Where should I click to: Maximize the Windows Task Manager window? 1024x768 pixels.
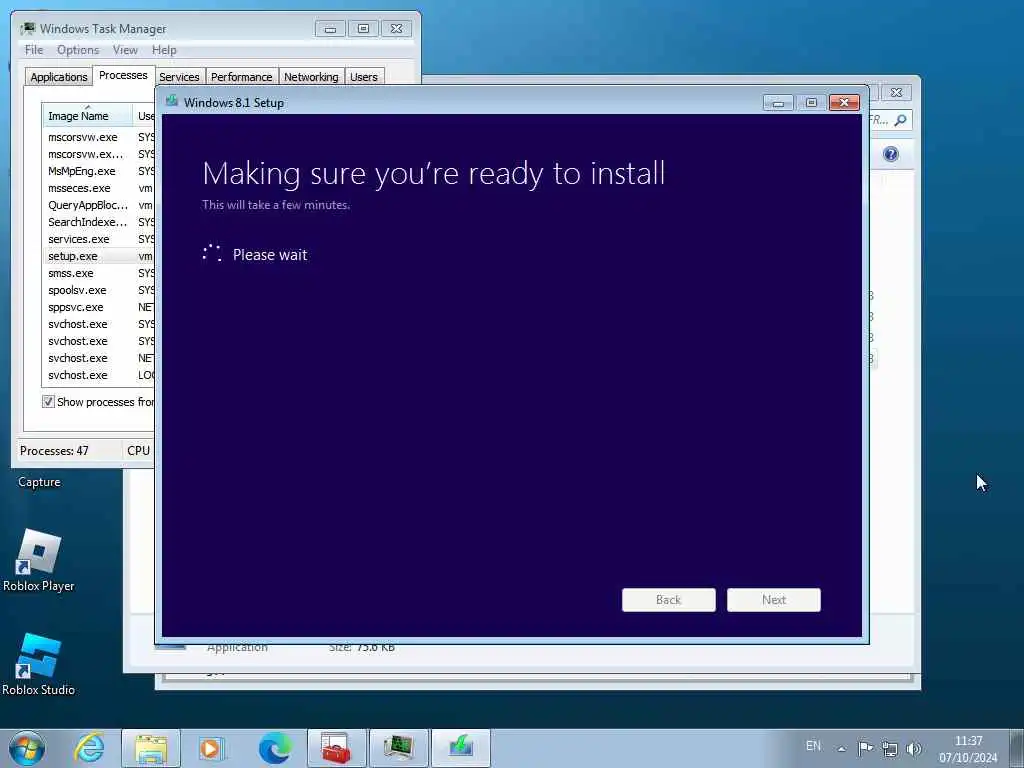tap(363, 29)
